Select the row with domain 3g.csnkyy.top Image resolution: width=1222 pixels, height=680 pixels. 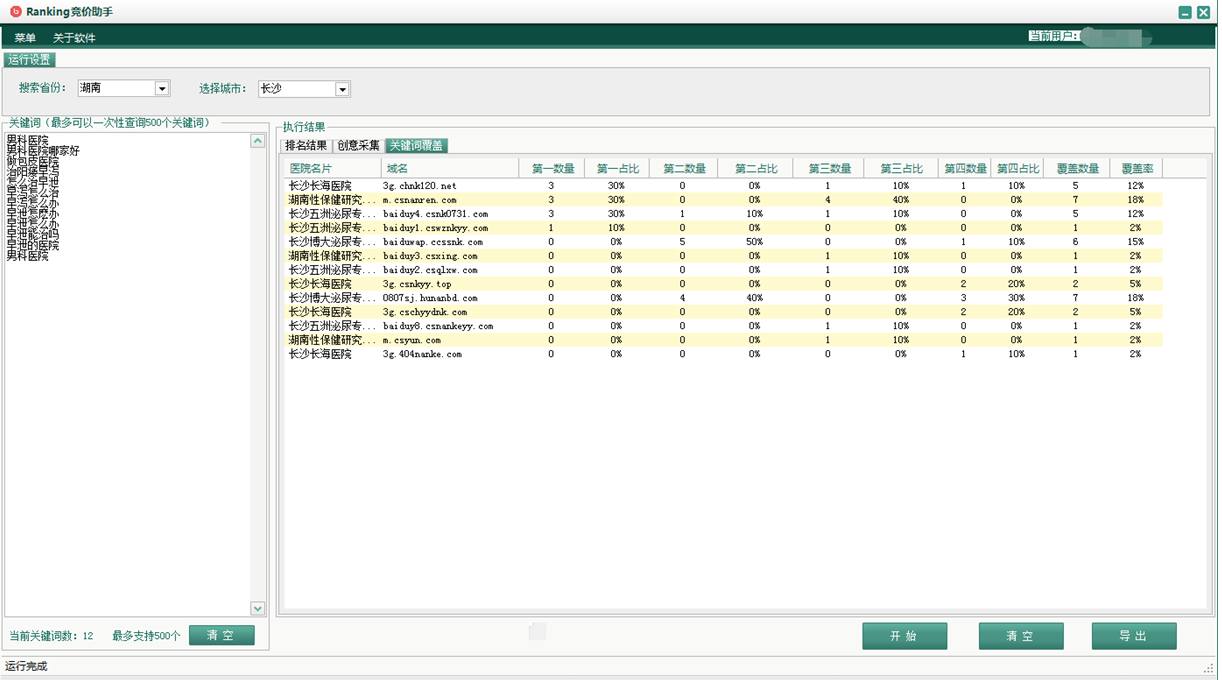point(724,284)
